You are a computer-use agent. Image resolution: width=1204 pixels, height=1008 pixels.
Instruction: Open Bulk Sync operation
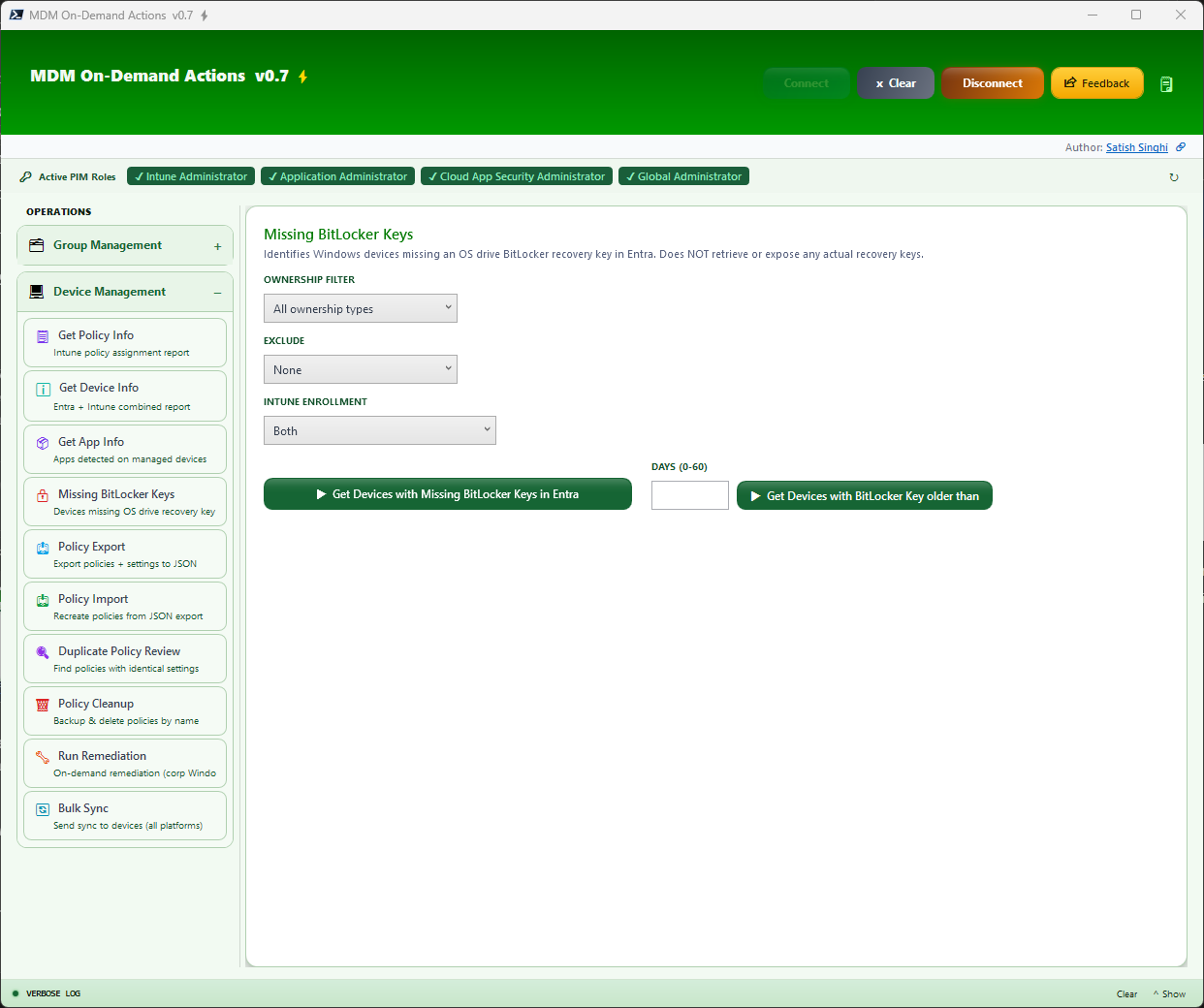point(125,816)
